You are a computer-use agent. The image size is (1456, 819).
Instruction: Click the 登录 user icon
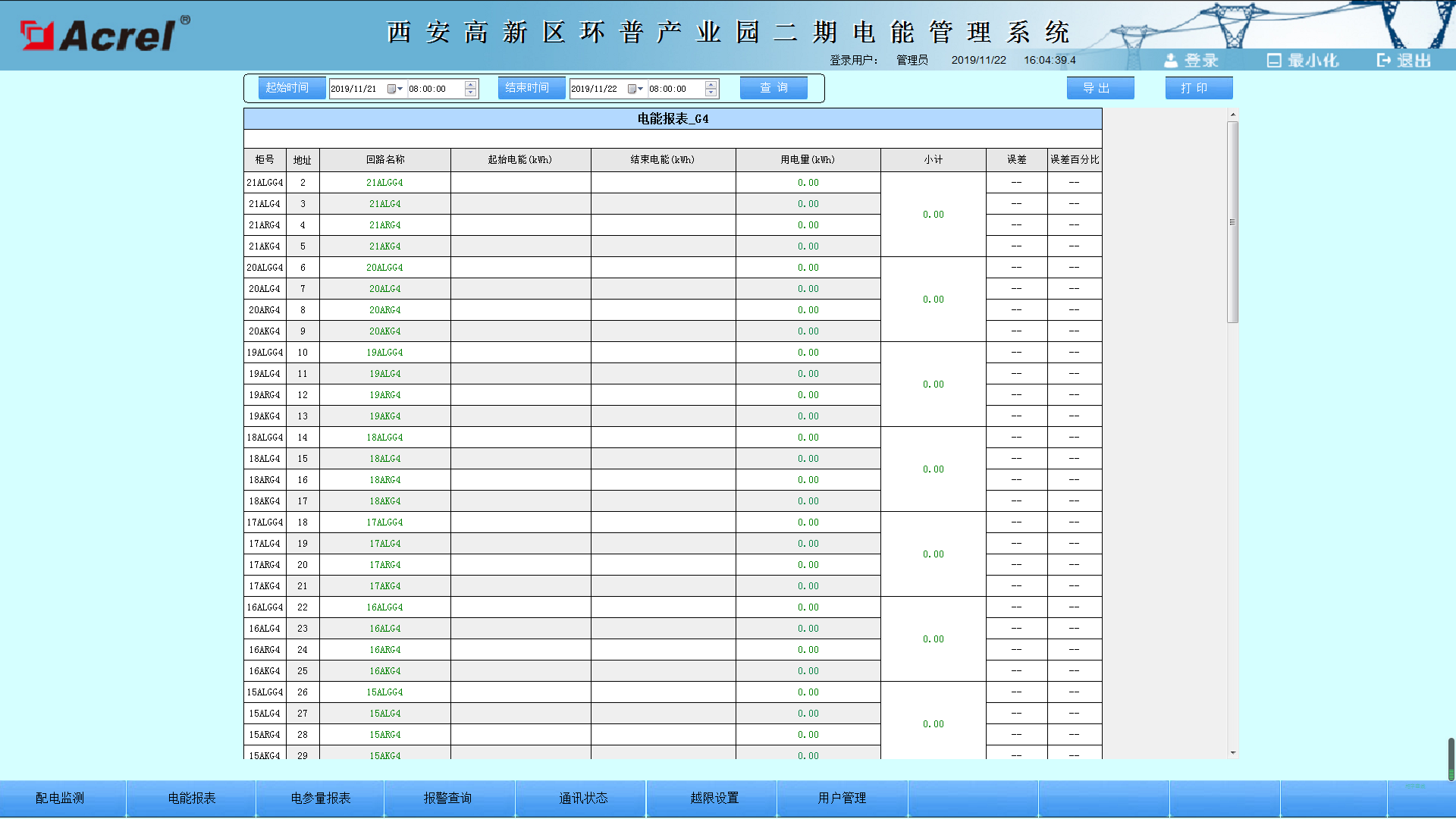coord(1172,61)
